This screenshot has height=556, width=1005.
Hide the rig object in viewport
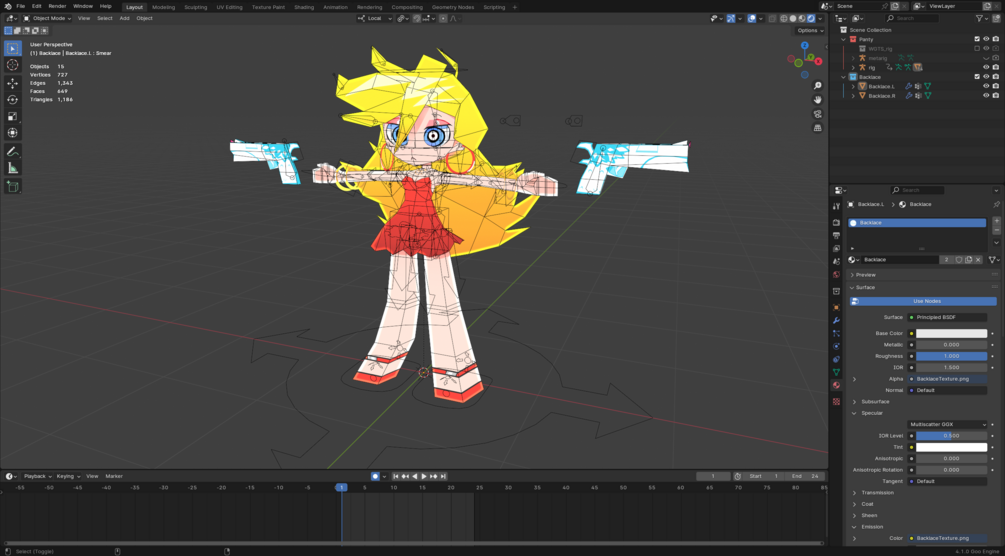pyautogui.click(x=986, y=67)
